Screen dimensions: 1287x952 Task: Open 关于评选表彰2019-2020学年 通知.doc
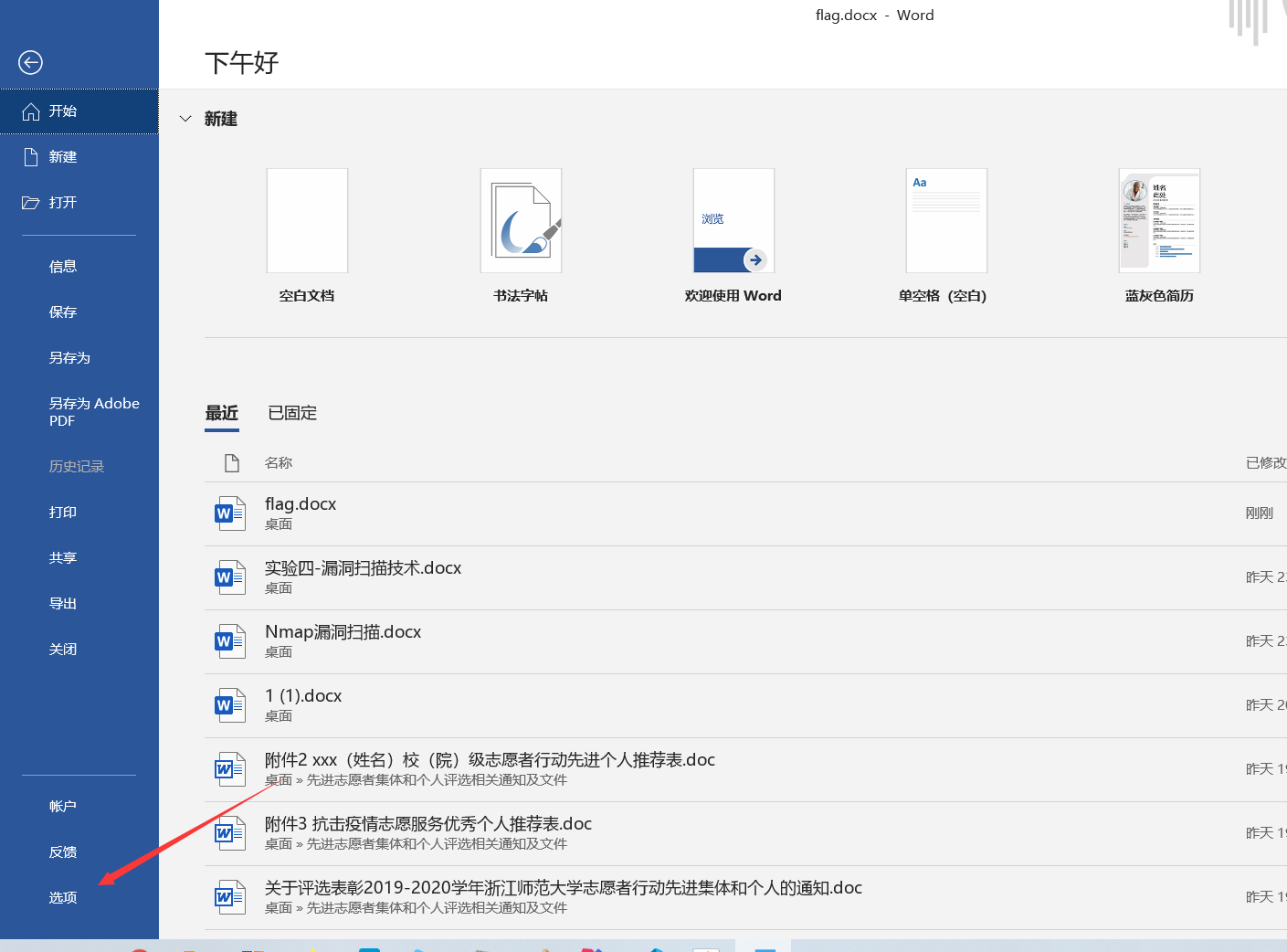tap(564, 888)
